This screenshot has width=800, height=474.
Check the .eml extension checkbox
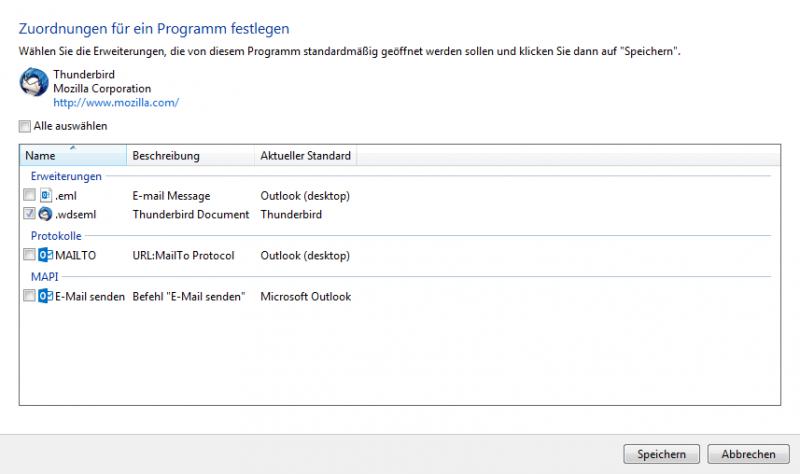coord(29,195)
